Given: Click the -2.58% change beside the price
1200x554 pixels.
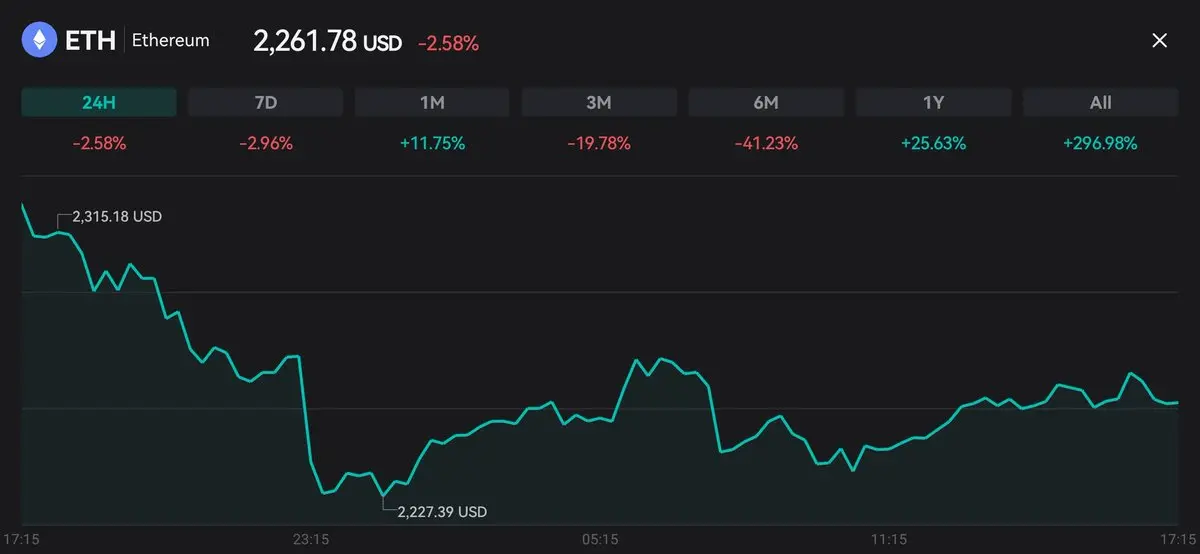Looking at the screenshot, I should pyautogui.click(x=448, y=43).
